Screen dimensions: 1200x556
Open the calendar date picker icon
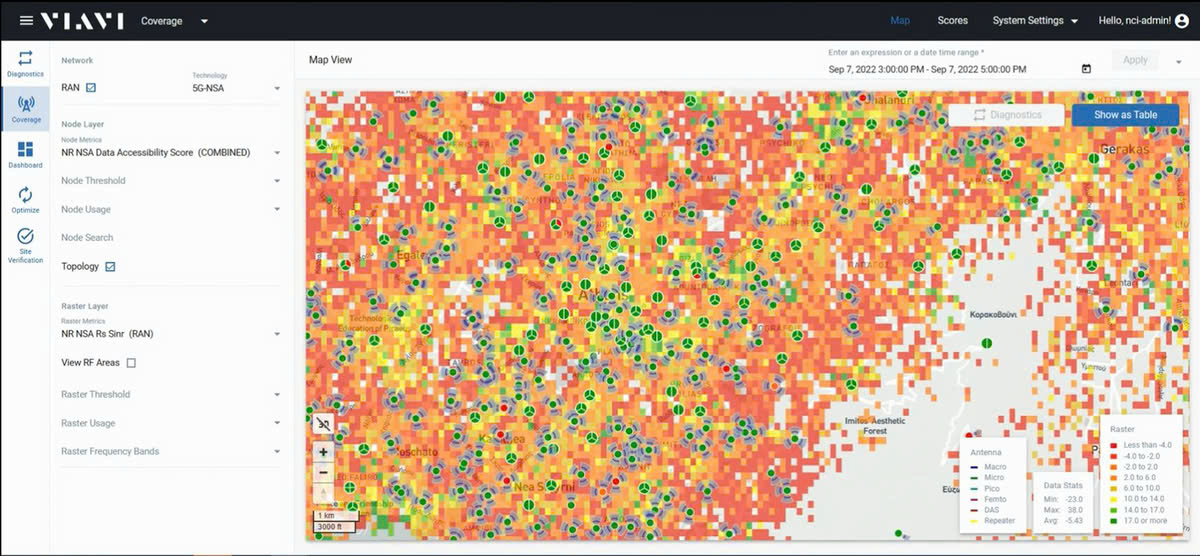point(1086,69)
